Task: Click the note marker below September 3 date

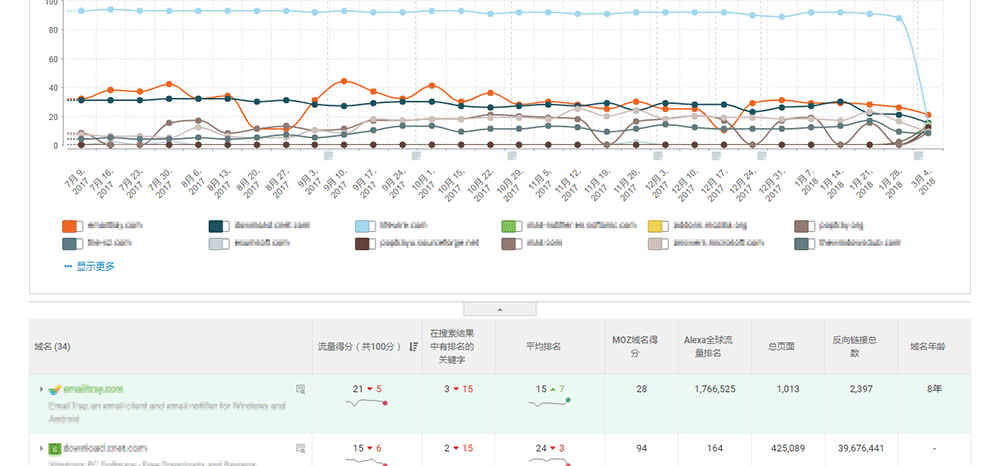Action: (x=328, y=156)
